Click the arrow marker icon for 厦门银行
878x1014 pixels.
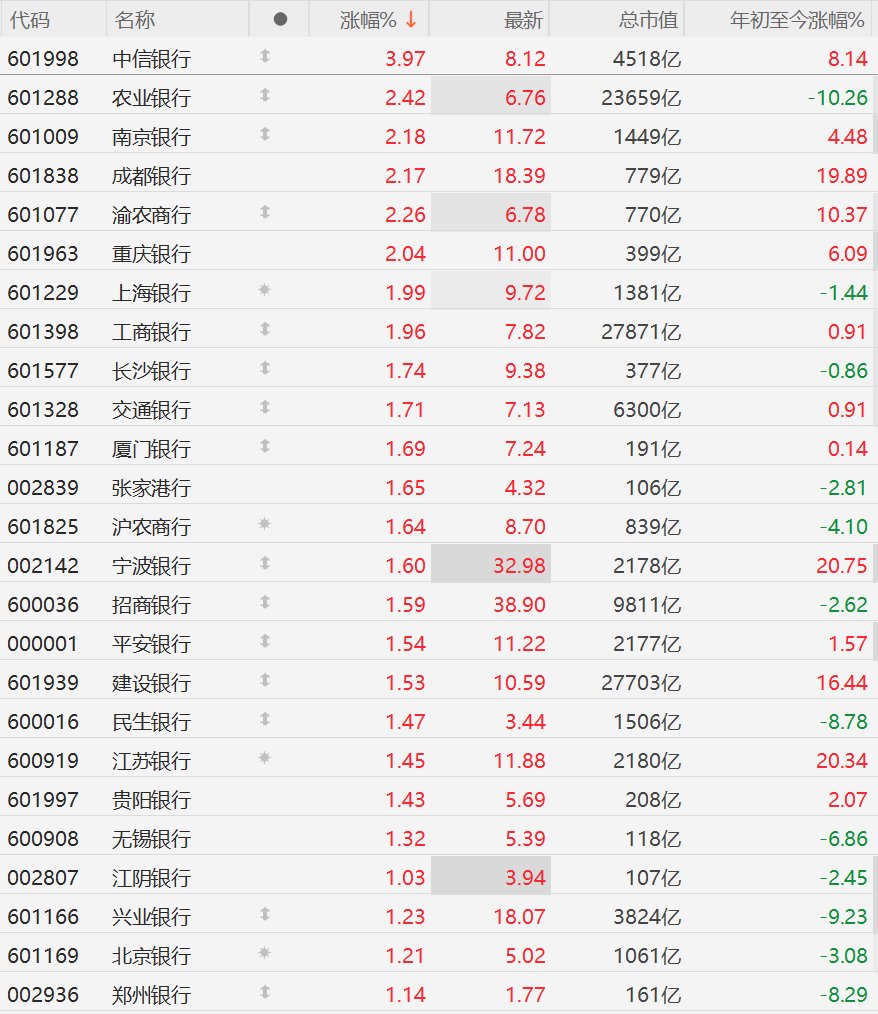(265, 446)
